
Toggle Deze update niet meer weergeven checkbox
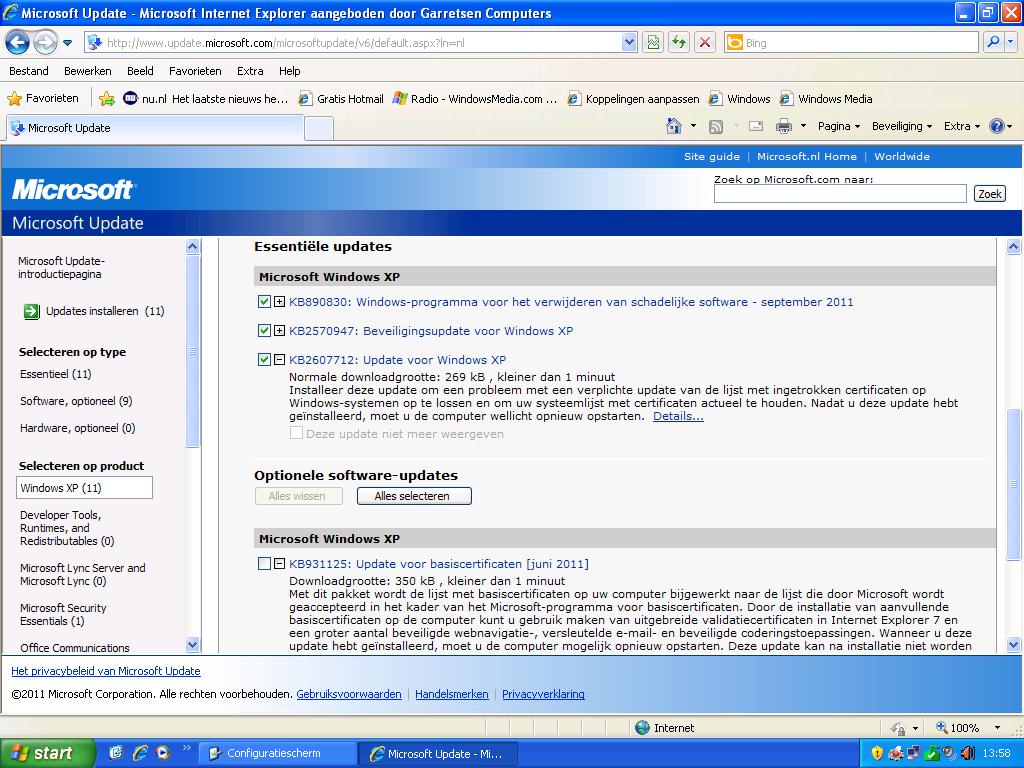click(296, 433)
